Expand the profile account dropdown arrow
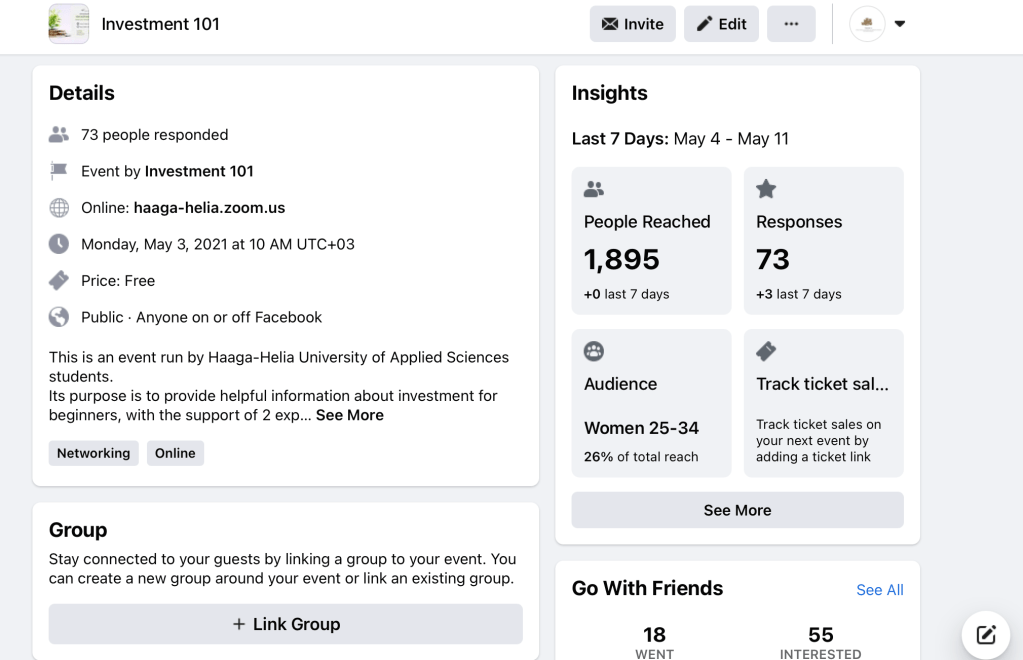1023x660 pixels. [900, 24]
